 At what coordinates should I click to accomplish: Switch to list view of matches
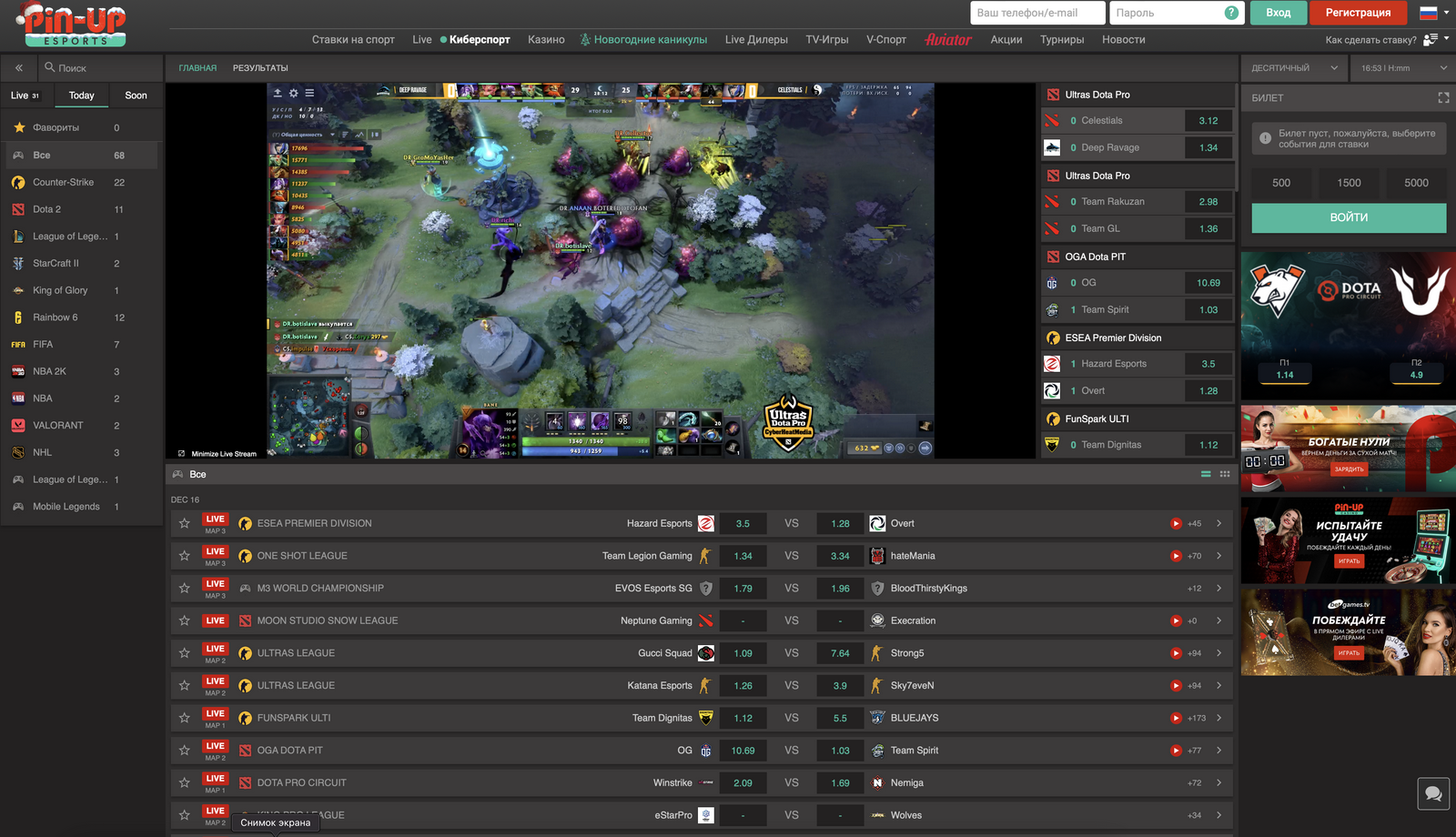coord(1206,474)
